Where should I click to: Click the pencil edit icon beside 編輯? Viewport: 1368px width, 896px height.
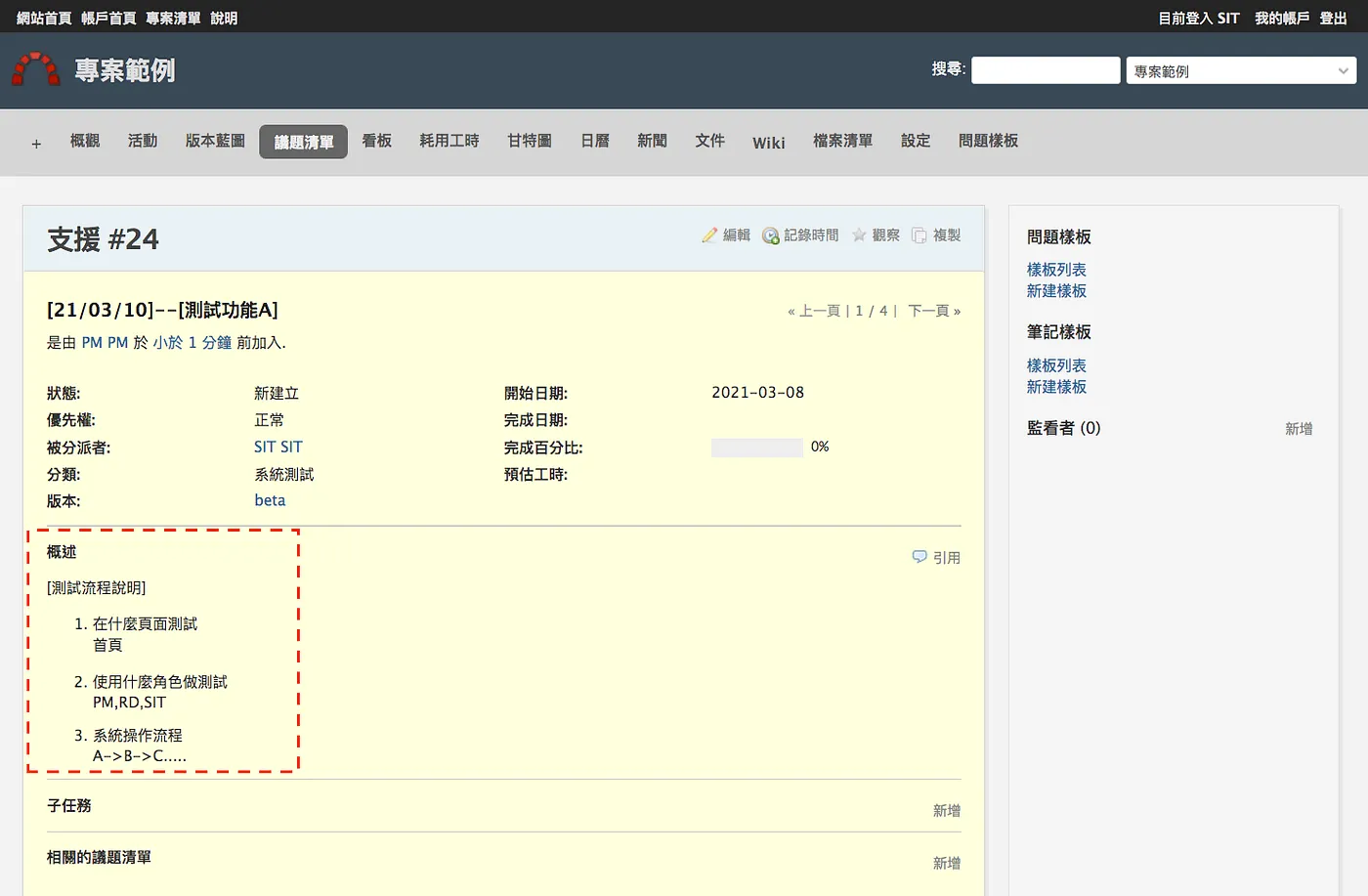(709, 235)
